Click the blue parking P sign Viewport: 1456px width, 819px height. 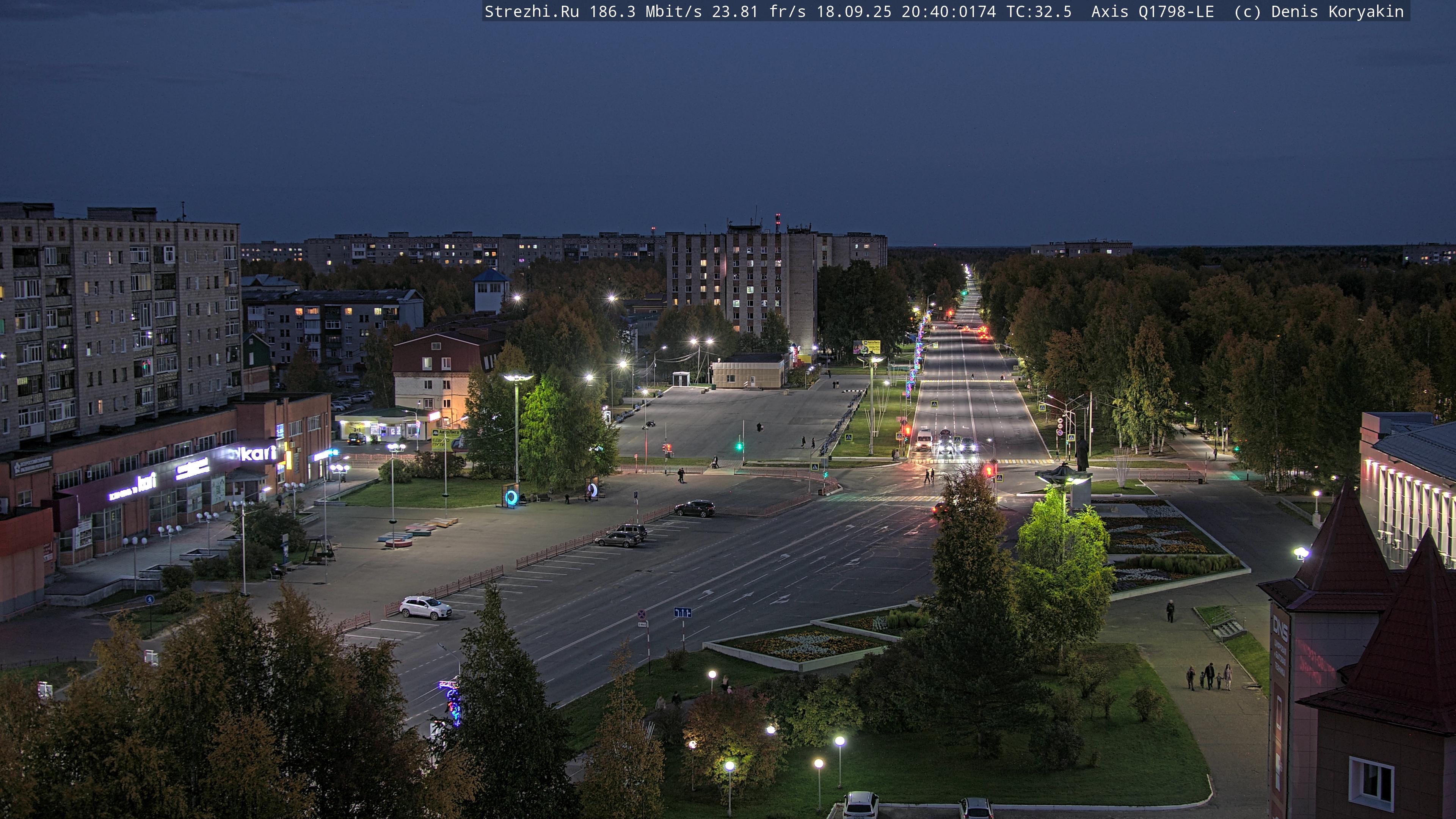pyautogui.click(x=636, y=495)
